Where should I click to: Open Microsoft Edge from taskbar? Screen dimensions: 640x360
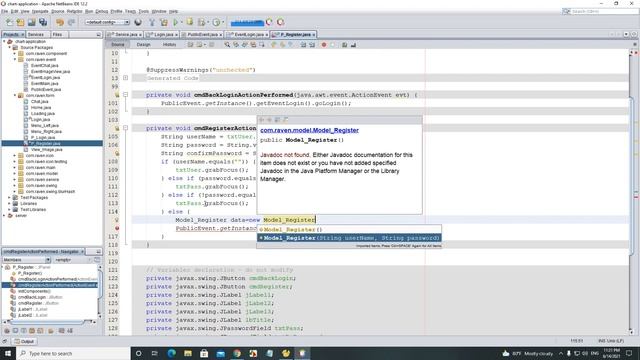[x=171, y=353]
